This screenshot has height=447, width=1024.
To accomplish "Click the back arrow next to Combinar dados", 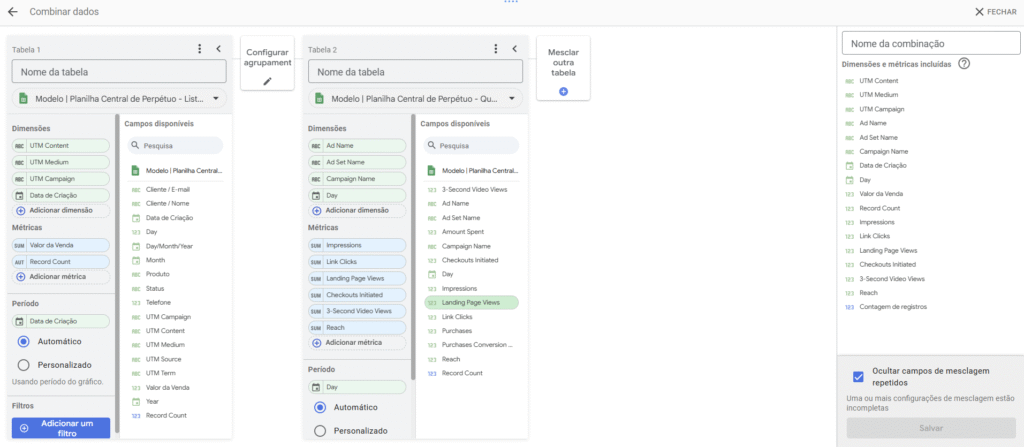I will tap(13, 11).
